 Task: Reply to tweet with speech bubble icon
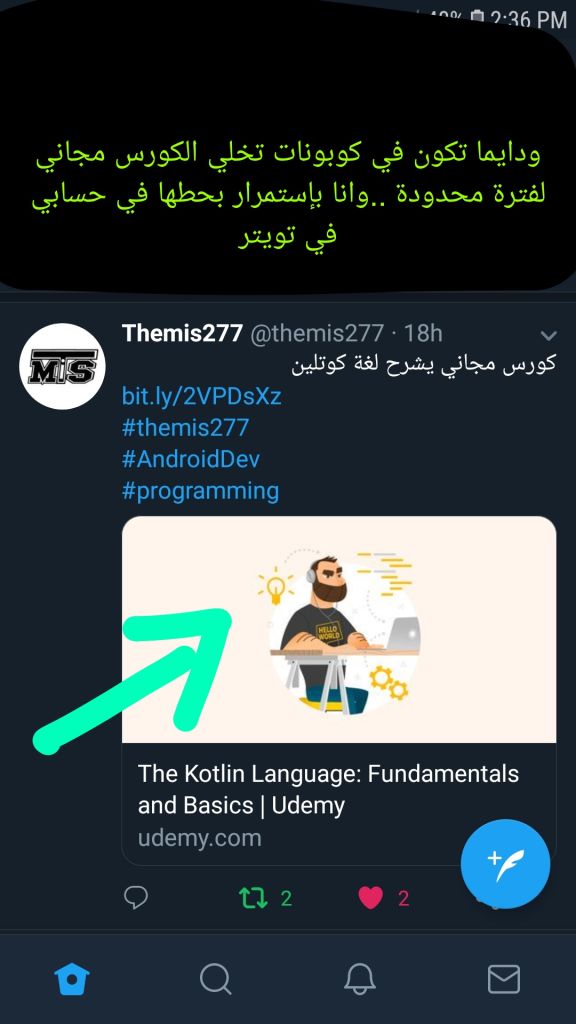click(136, 898)
